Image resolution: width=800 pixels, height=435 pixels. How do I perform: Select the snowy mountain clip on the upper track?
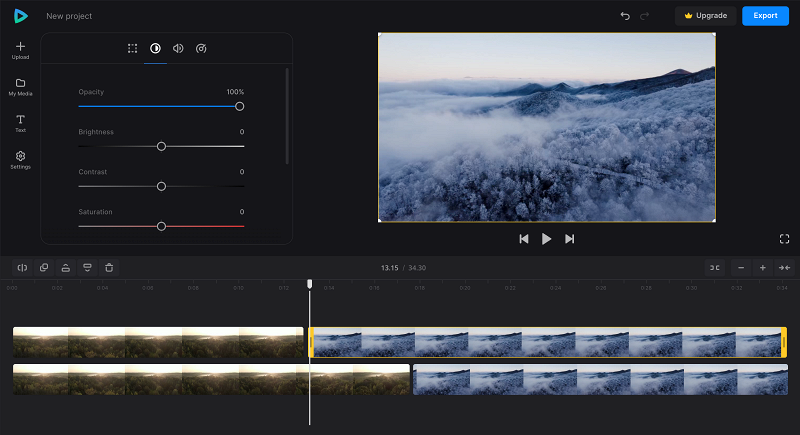click(x=548, y=342)
